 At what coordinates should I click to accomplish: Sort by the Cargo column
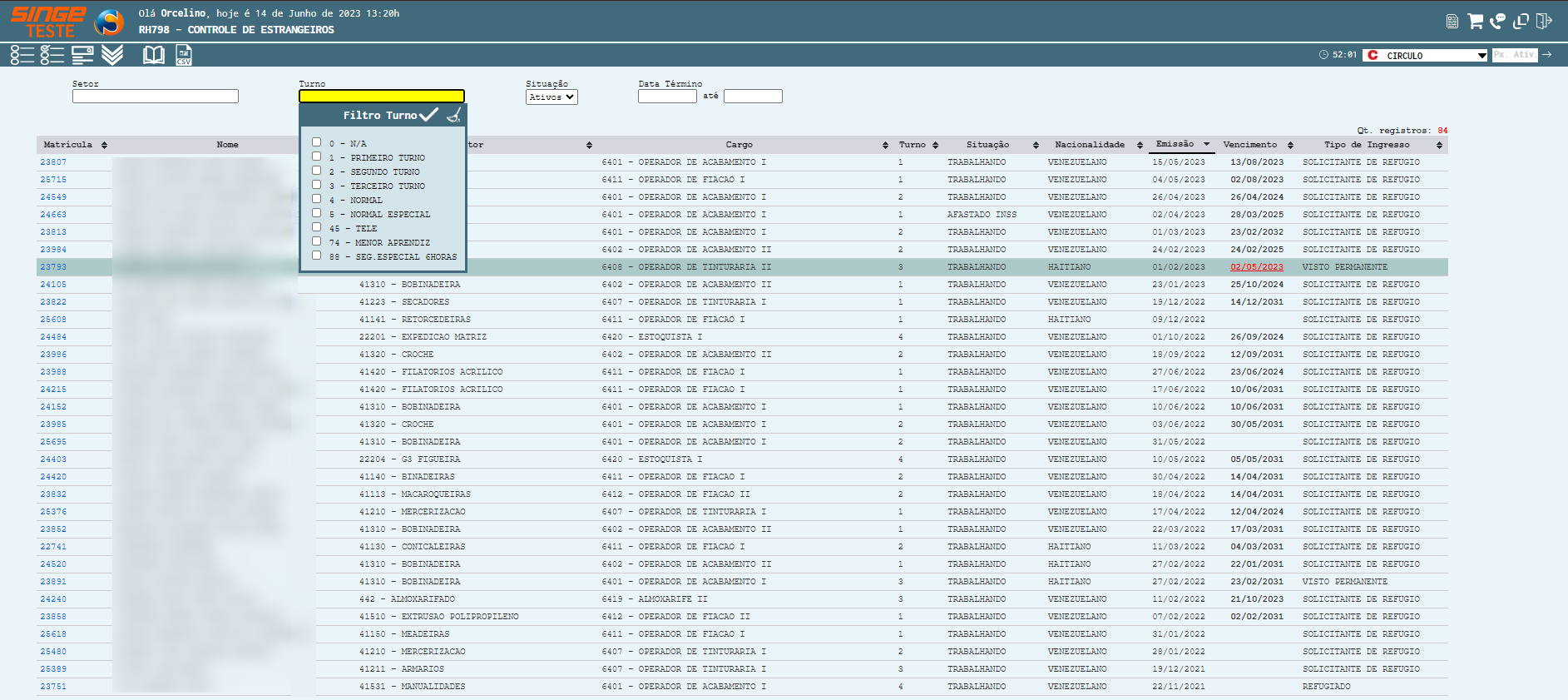pyautogui.click(x=739, y=145)
